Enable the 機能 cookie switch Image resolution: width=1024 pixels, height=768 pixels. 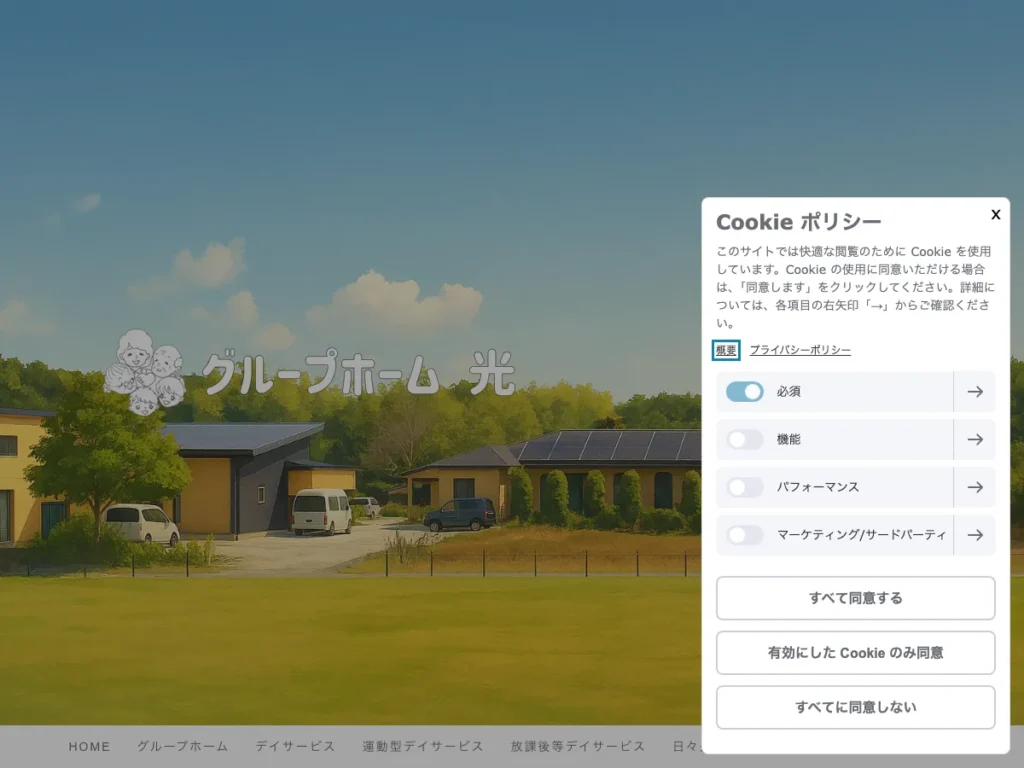744,440
